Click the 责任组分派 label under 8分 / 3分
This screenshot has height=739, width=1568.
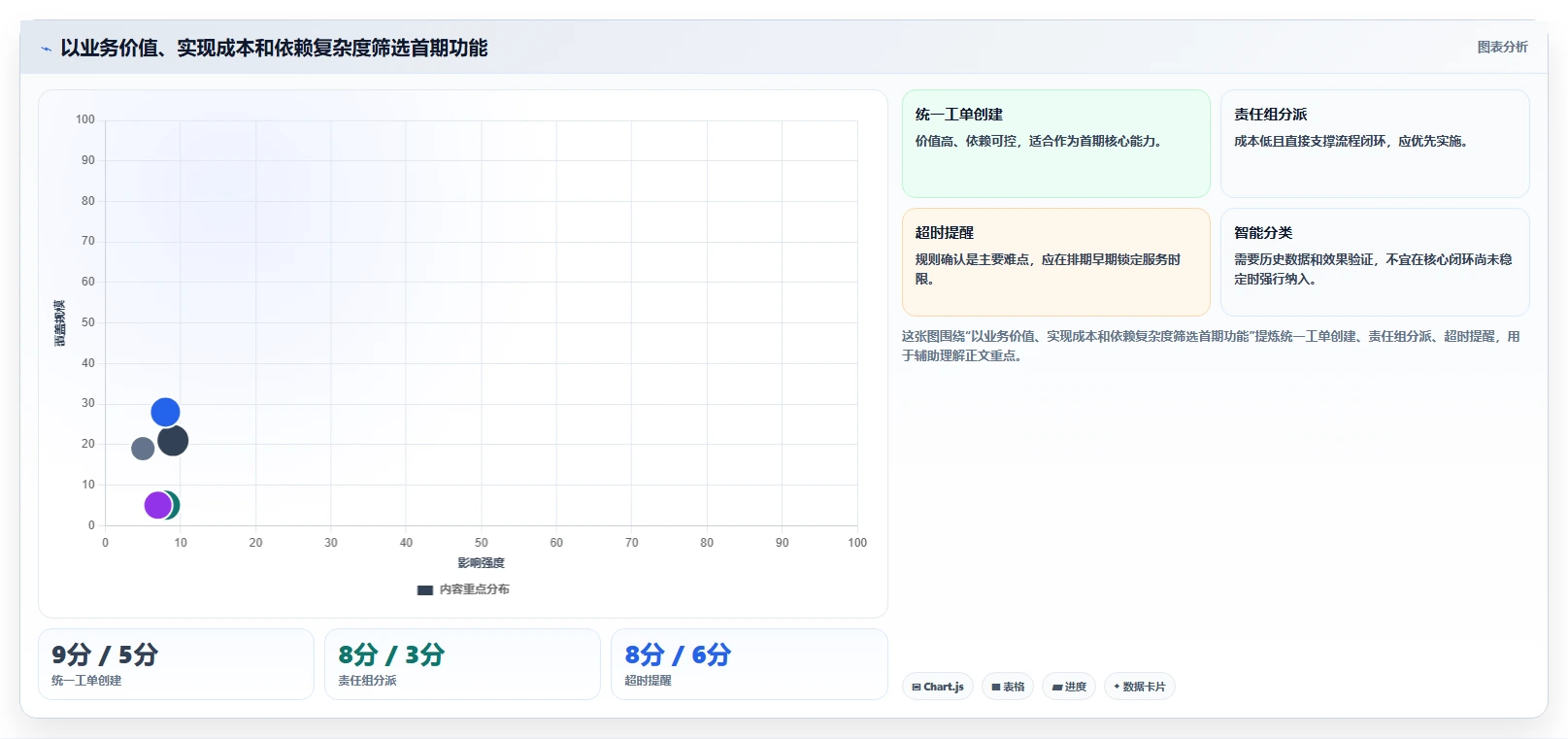point(367,681)
